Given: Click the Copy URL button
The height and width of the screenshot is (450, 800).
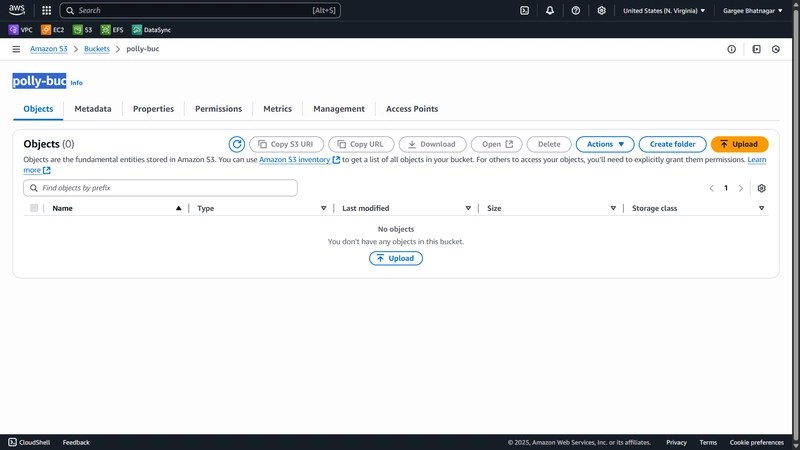Looking at the screenshot, I should 361,144.
